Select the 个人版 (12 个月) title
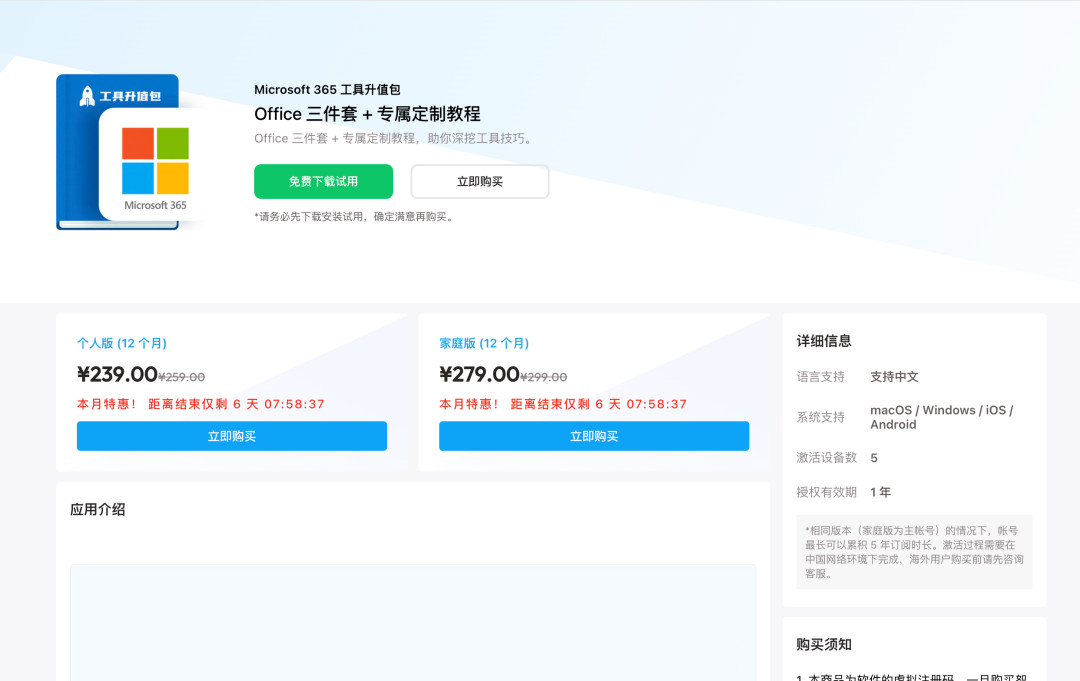The width and height of the screenshot is (1080, 681). coord(122,343)
